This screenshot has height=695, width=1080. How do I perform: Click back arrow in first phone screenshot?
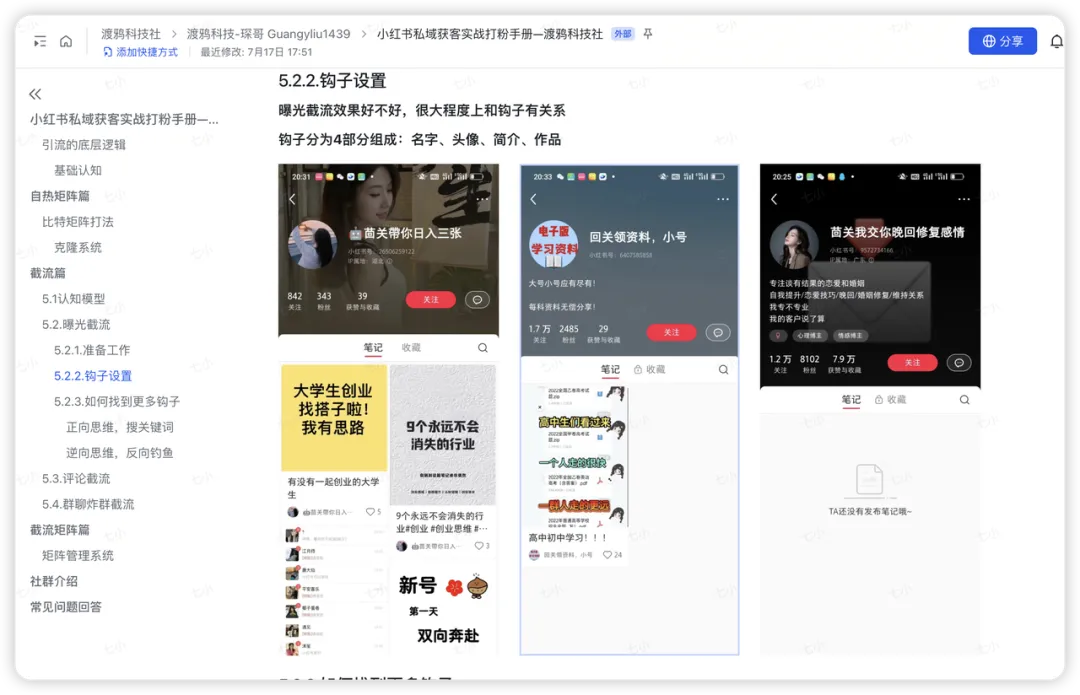(x=292, y=199)
